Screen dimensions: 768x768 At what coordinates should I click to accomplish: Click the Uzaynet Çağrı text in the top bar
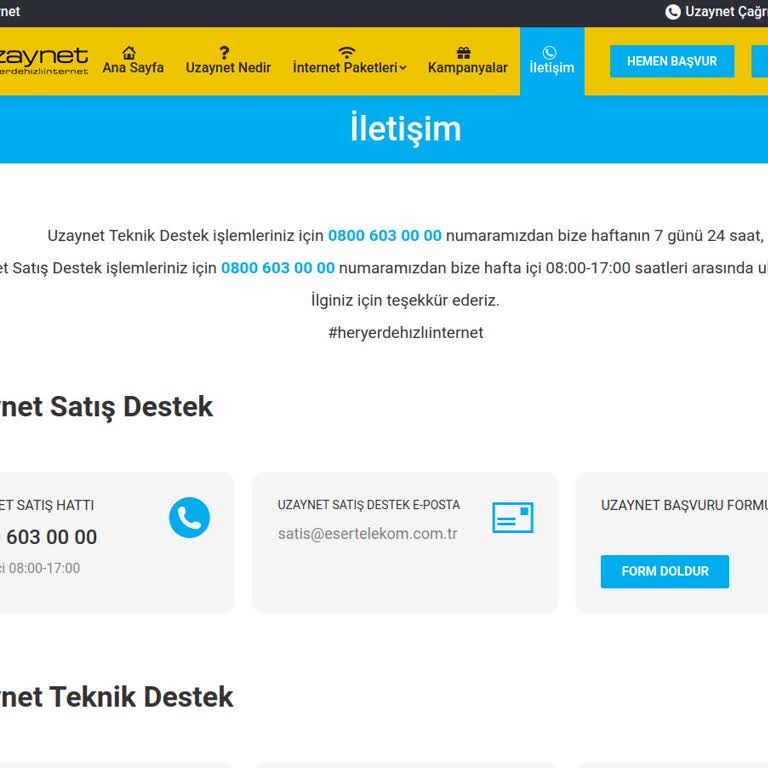coord(726,11)
